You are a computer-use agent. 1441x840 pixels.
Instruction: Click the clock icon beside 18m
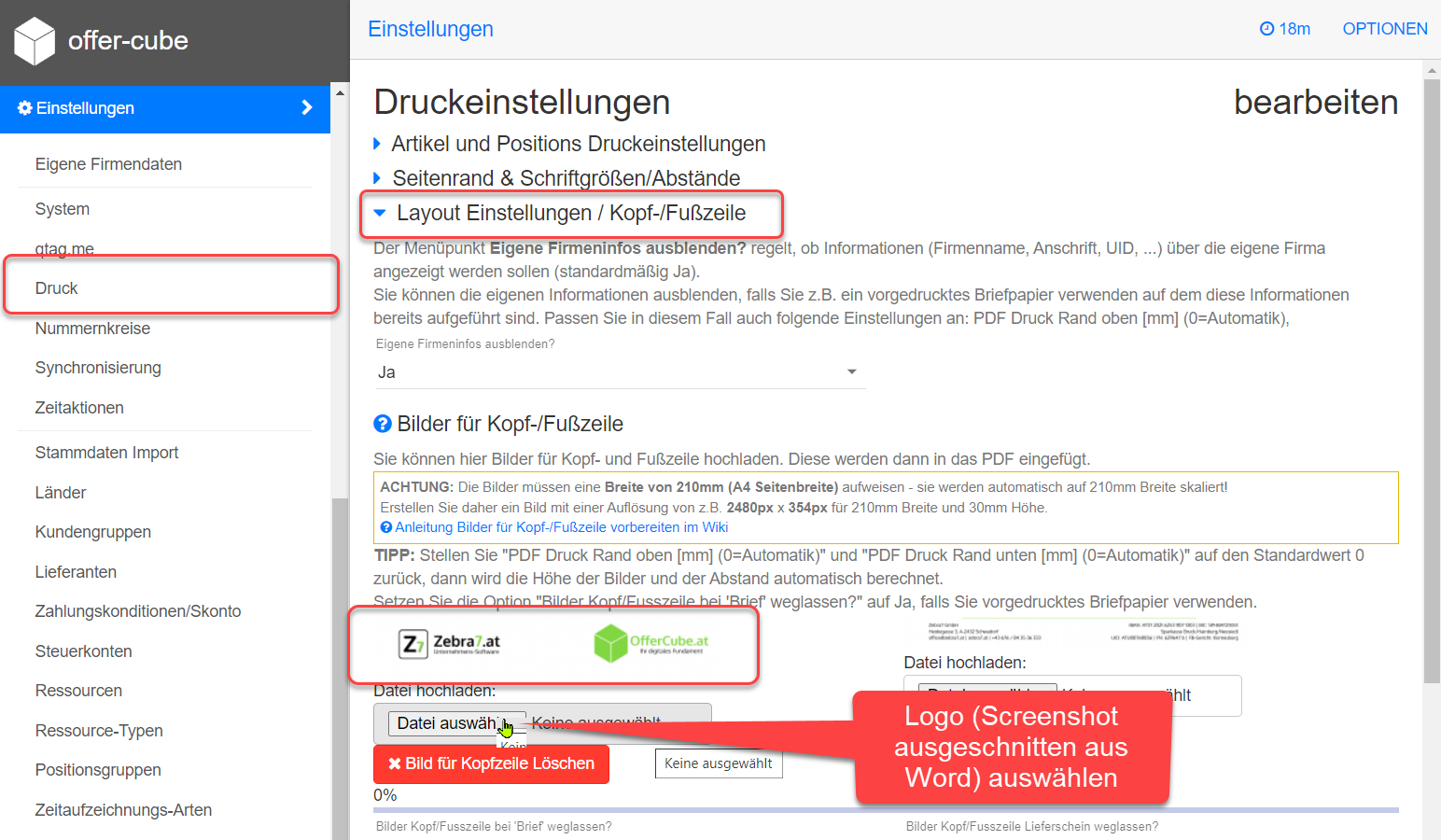pos(1266,29)
